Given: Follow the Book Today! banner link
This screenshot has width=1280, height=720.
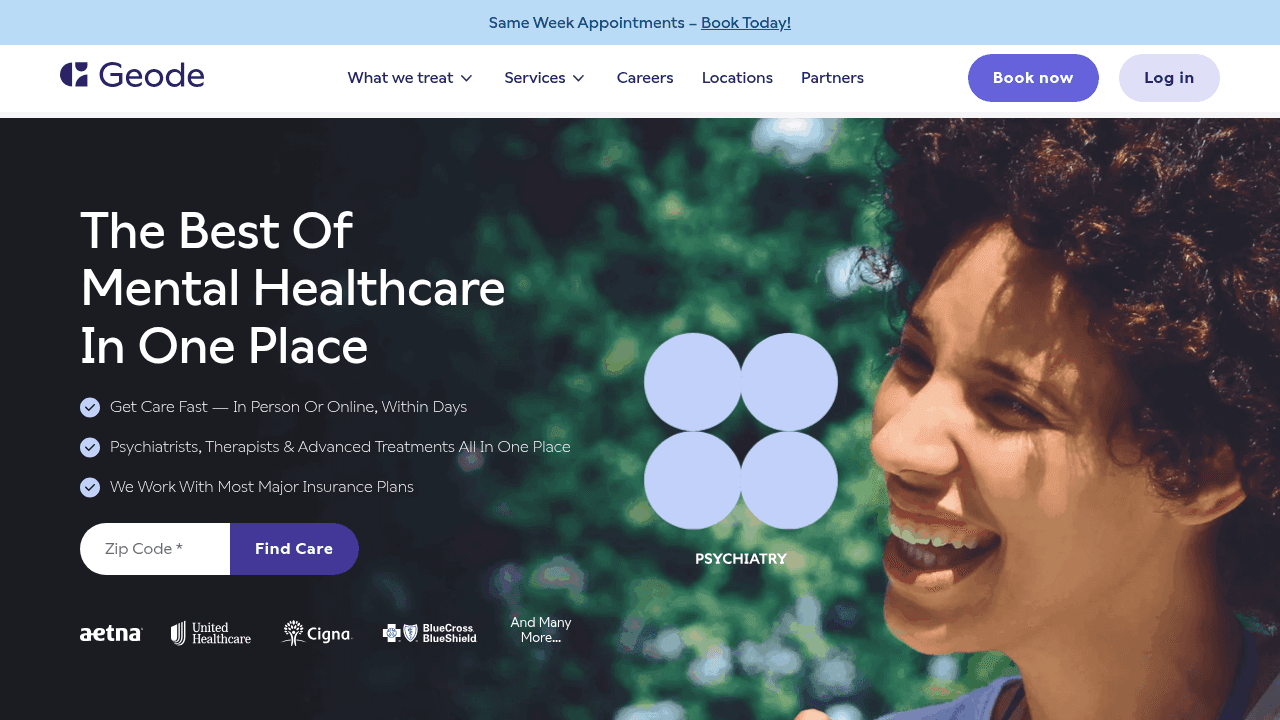Looking at the screenshot, I should pyautogui.click(x=746, y=22).
